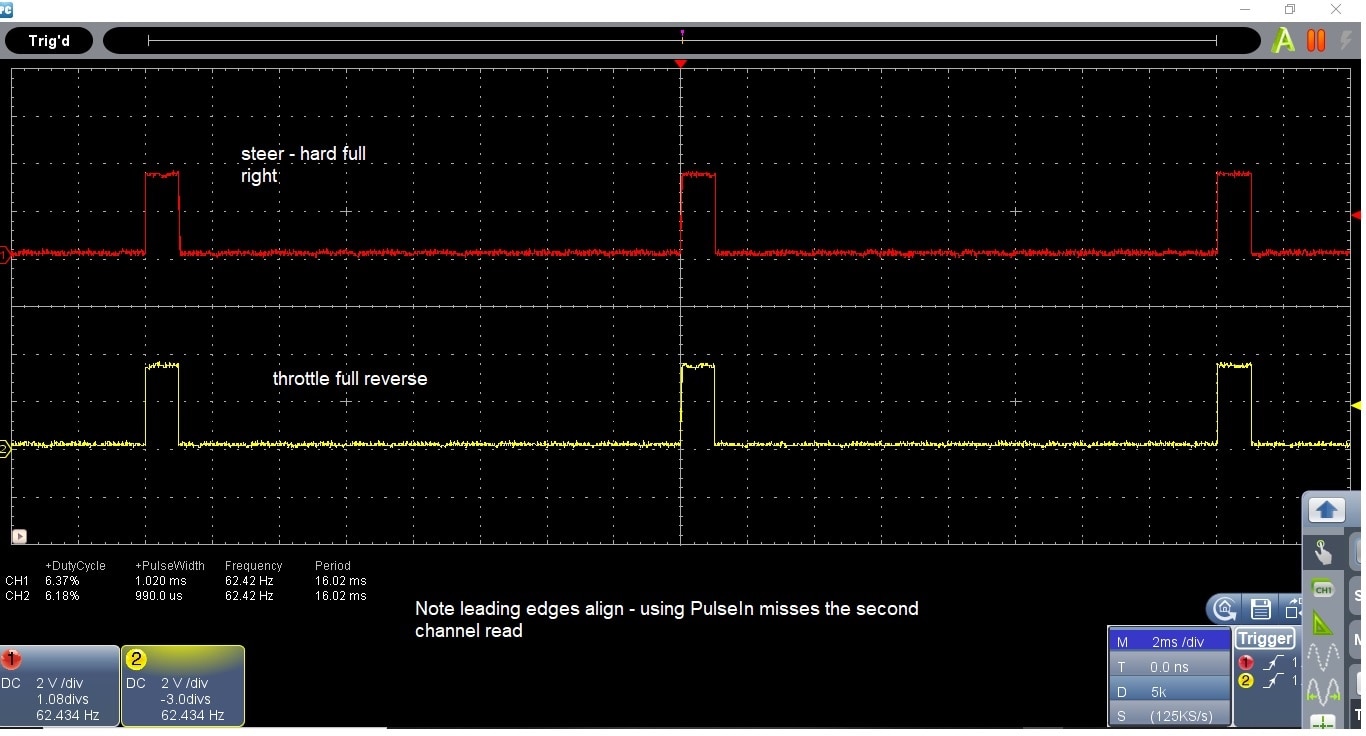1366x736 pixels.
Task: Select the red channel 1 trigger source
Action: 1246,662
